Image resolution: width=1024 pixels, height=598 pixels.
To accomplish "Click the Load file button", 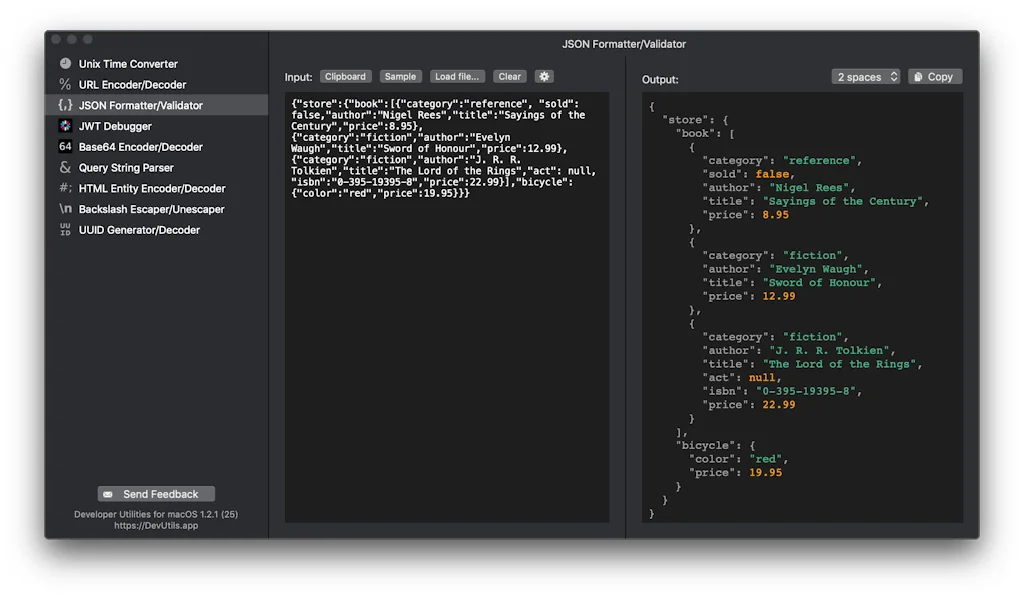I will [457, 76].
